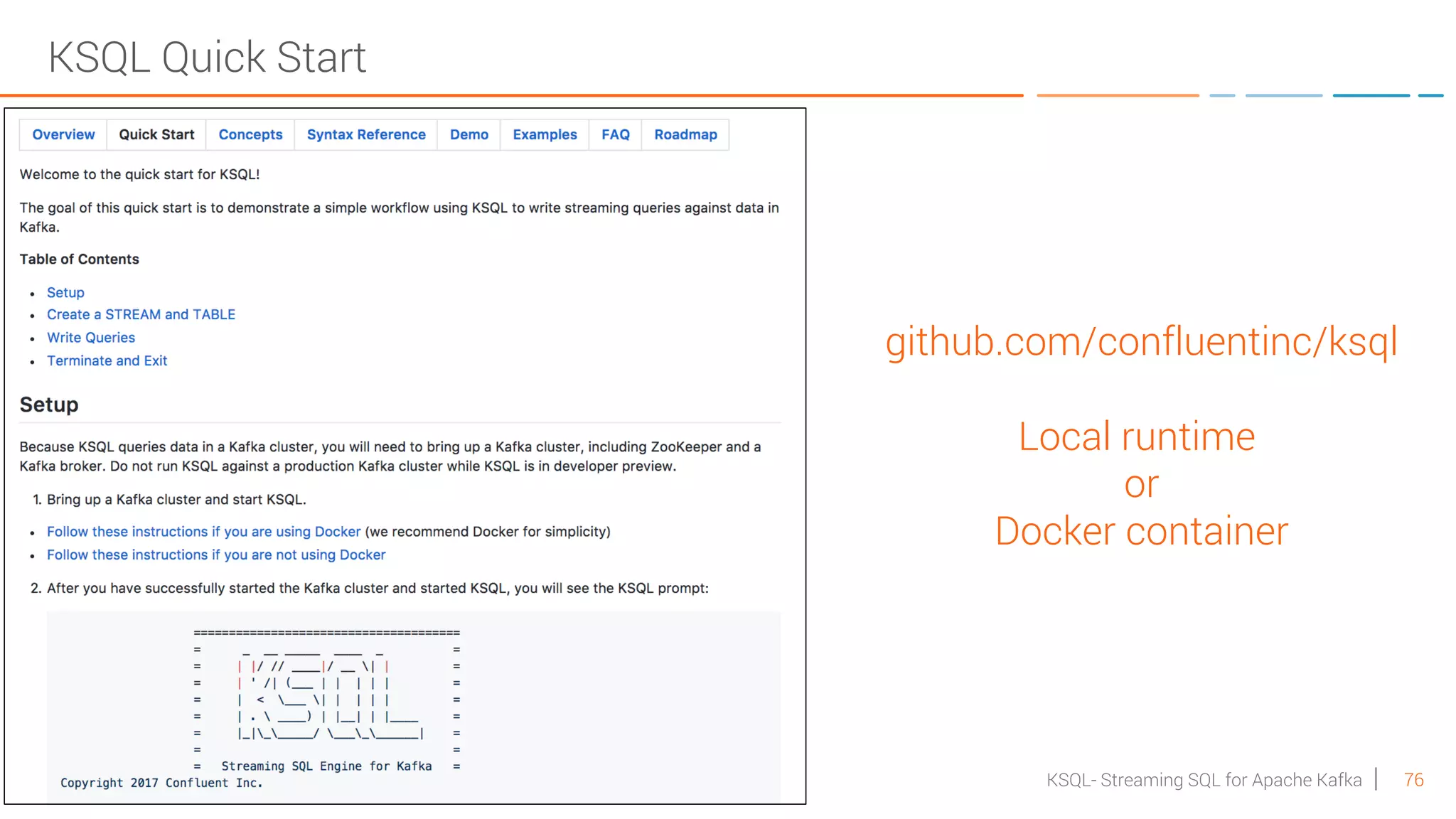Open Create a STREAM and TABLE link
The width and height of the screenshot is (1456, 819).
click(141, 315)
